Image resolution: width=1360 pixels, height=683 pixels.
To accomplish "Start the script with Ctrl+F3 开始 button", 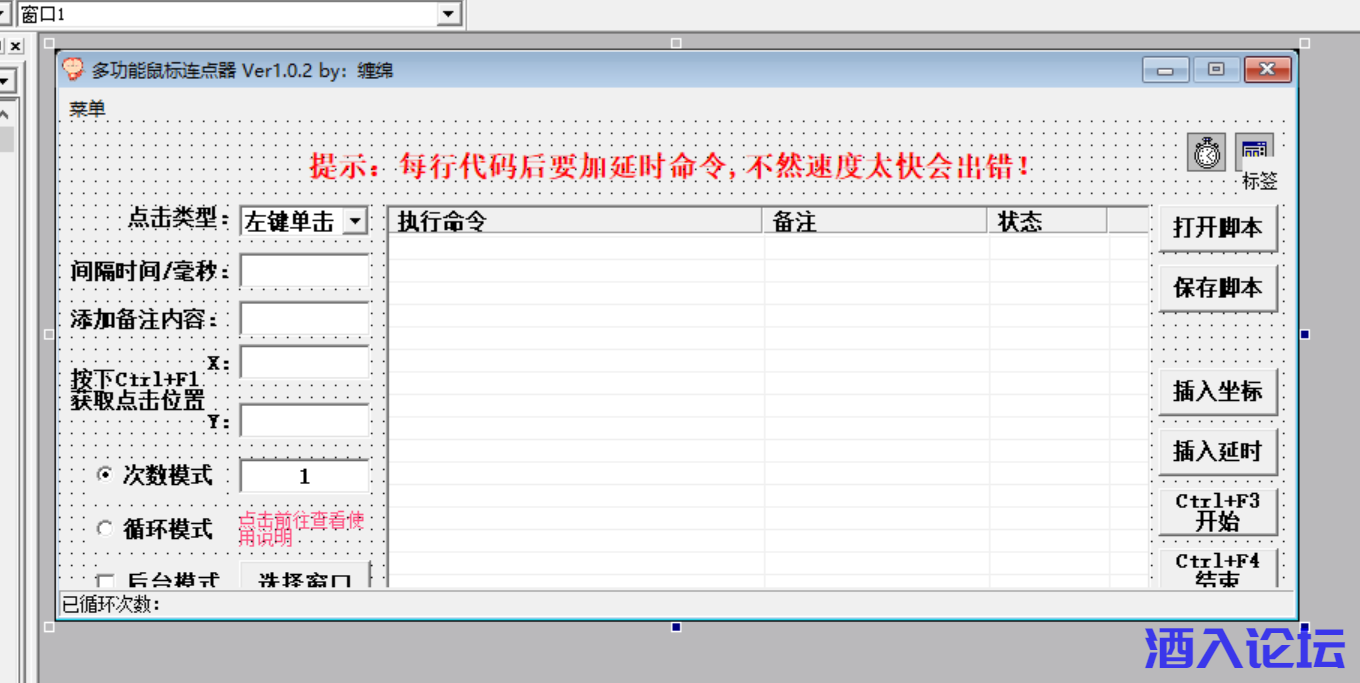I will 1217,512.
